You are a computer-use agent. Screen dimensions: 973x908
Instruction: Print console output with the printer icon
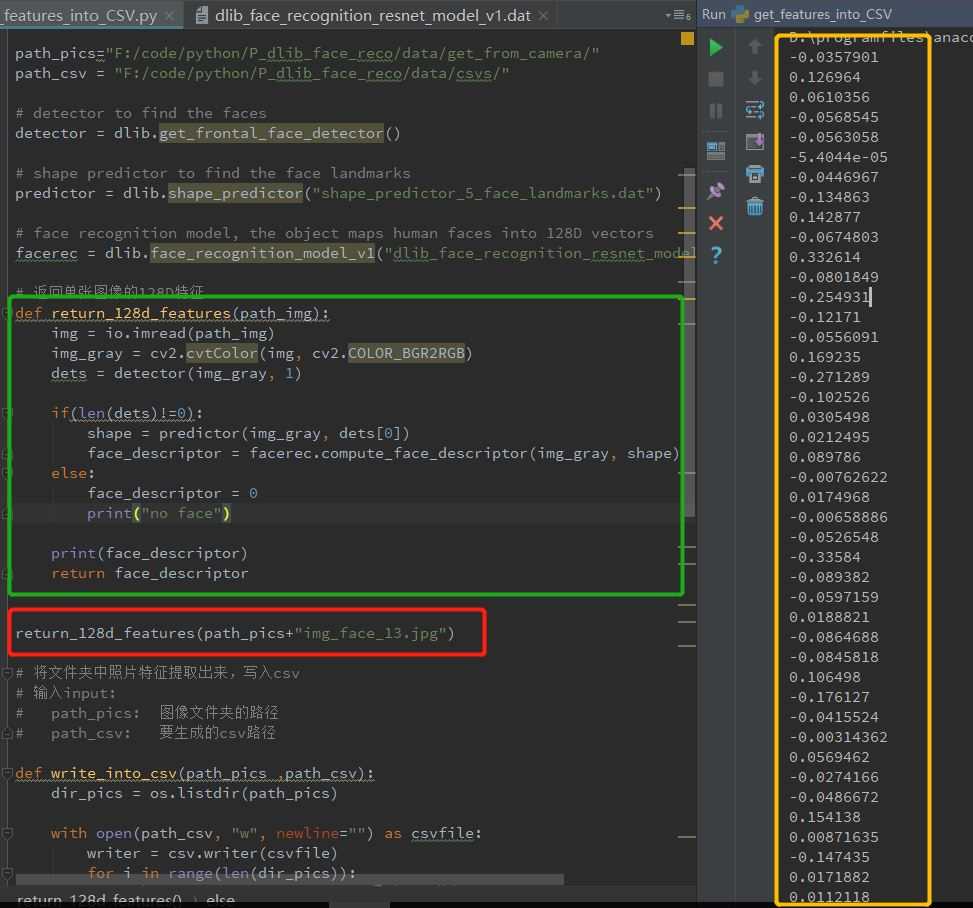coord(755,174)
